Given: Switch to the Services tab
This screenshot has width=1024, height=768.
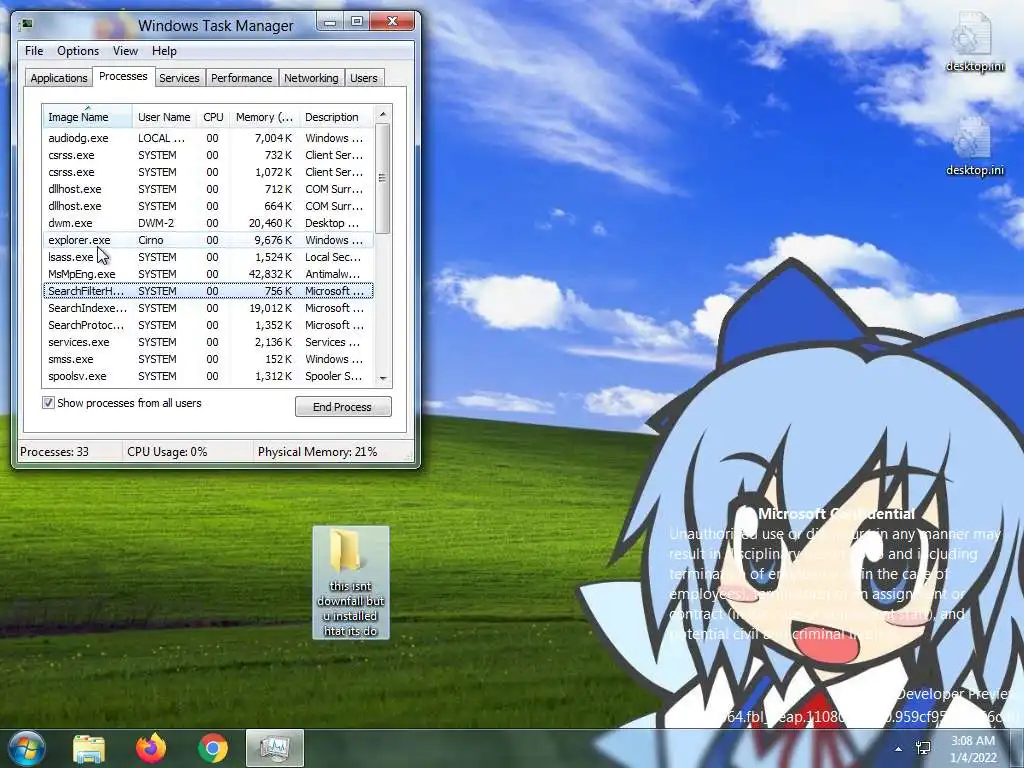Looking at the screenshot, I should coord(179,78).
